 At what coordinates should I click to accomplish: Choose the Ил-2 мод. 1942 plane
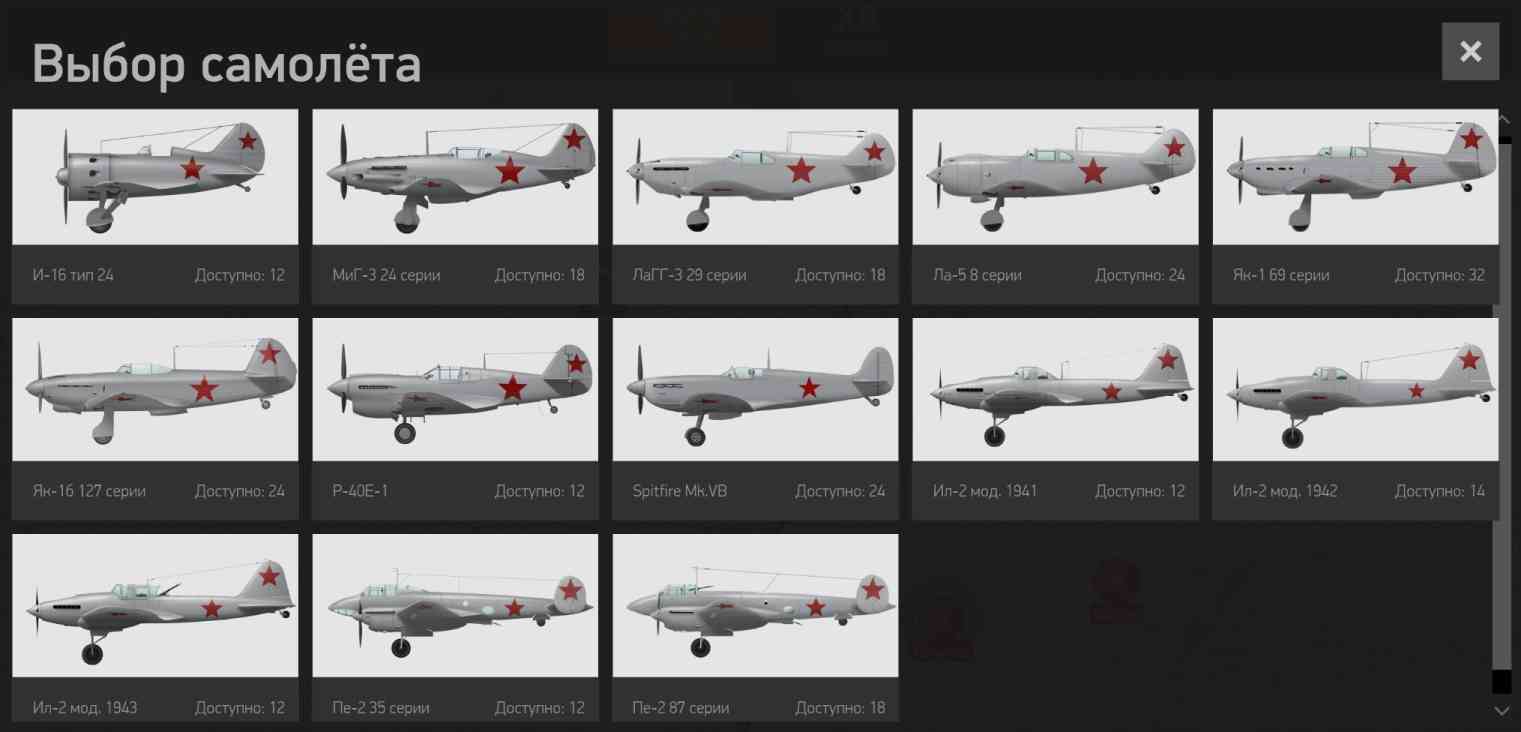[x=1355, y=419]
